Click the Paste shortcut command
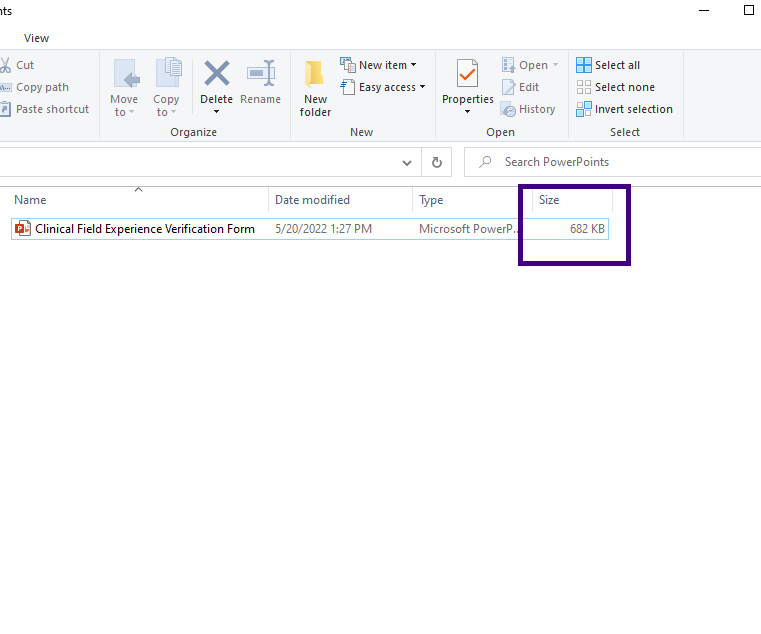The height and width of the screenshot is (634, 761). [x=45, y=109]
